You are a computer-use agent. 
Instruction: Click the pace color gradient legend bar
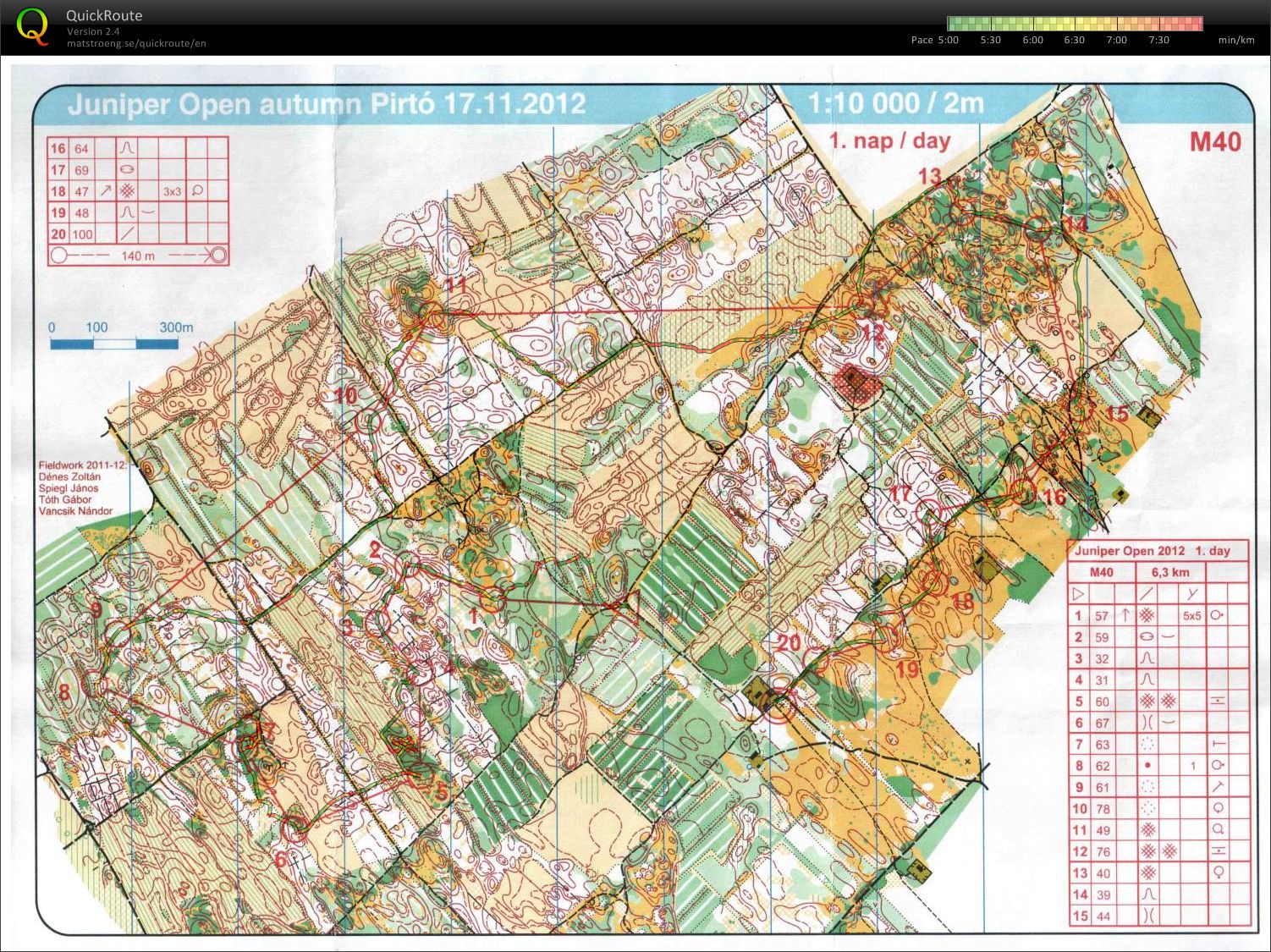click(x=1075, y=23)
